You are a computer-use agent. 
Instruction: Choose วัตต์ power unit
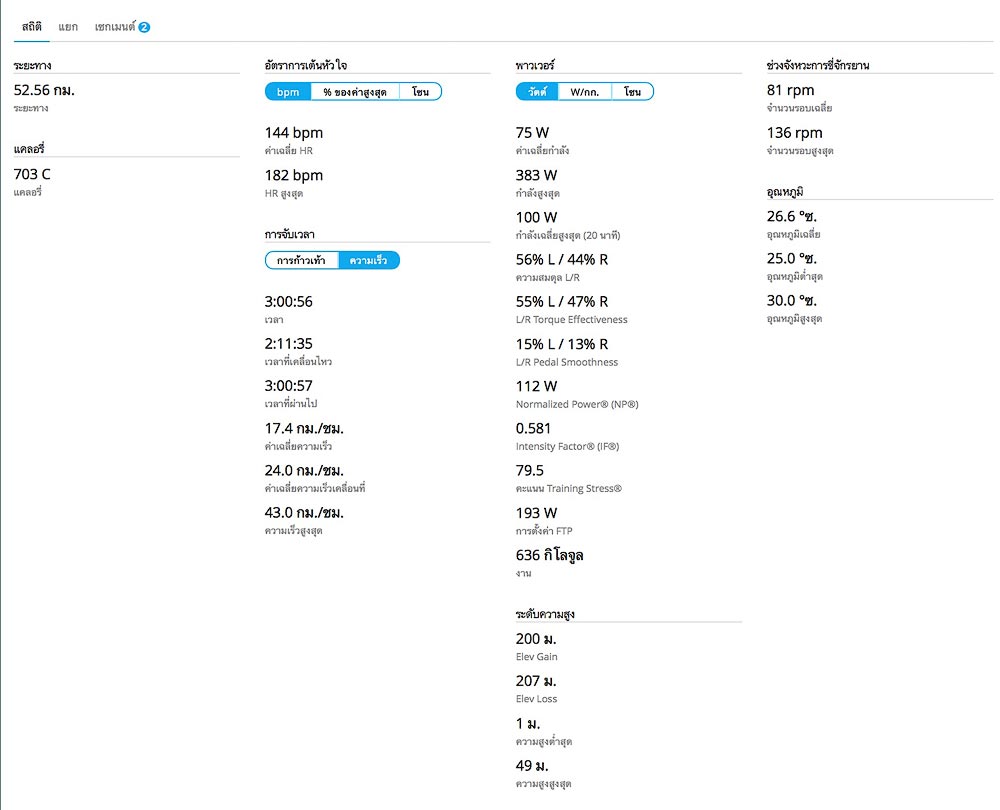537,92
